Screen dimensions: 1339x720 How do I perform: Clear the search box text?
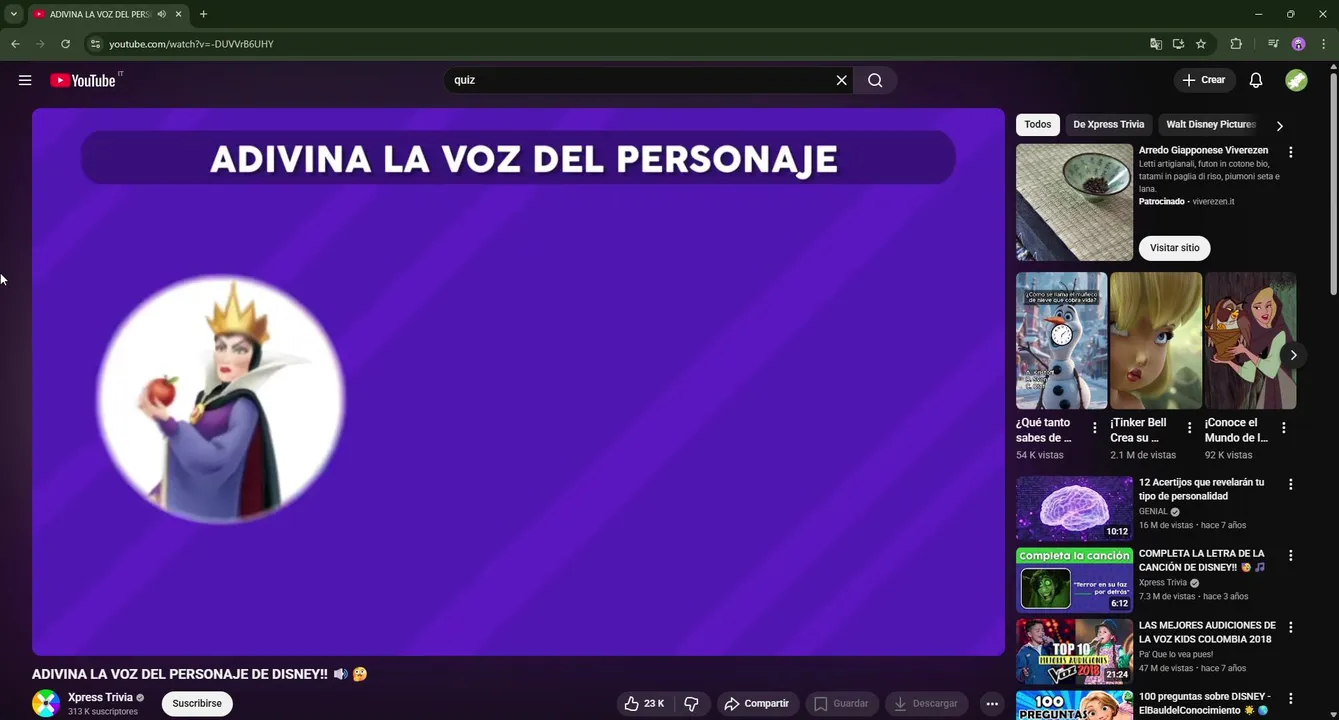coord(841,80)
